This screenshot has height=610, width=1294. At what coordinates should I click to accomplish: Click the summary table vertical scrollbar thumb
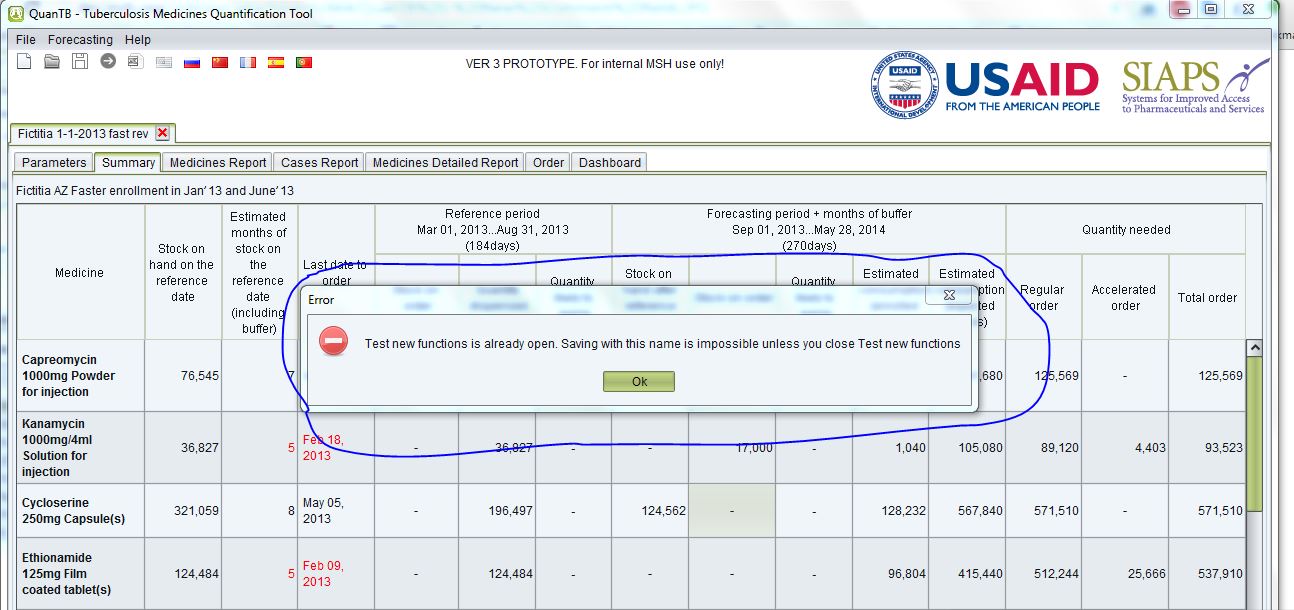pyautogui.click(x=1254, y=435)
